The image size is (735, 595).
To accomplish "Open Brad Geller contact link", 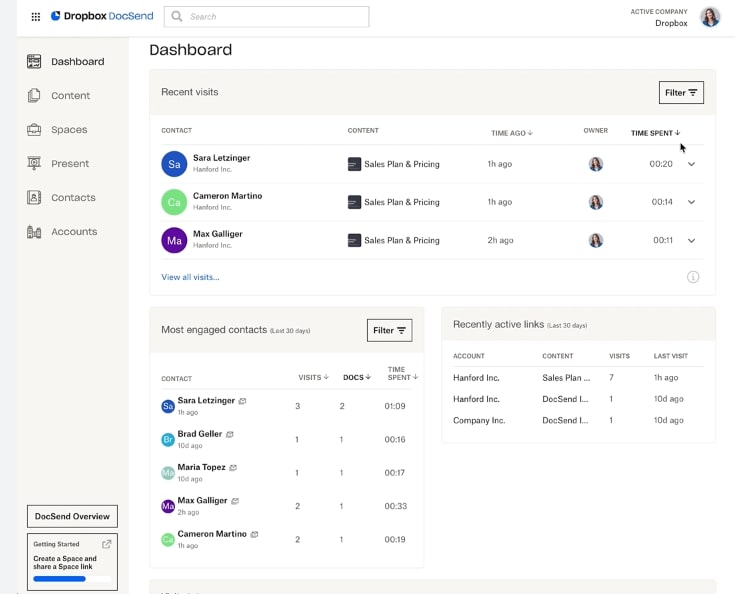I will pyautogui.click(x=200, y=434).
